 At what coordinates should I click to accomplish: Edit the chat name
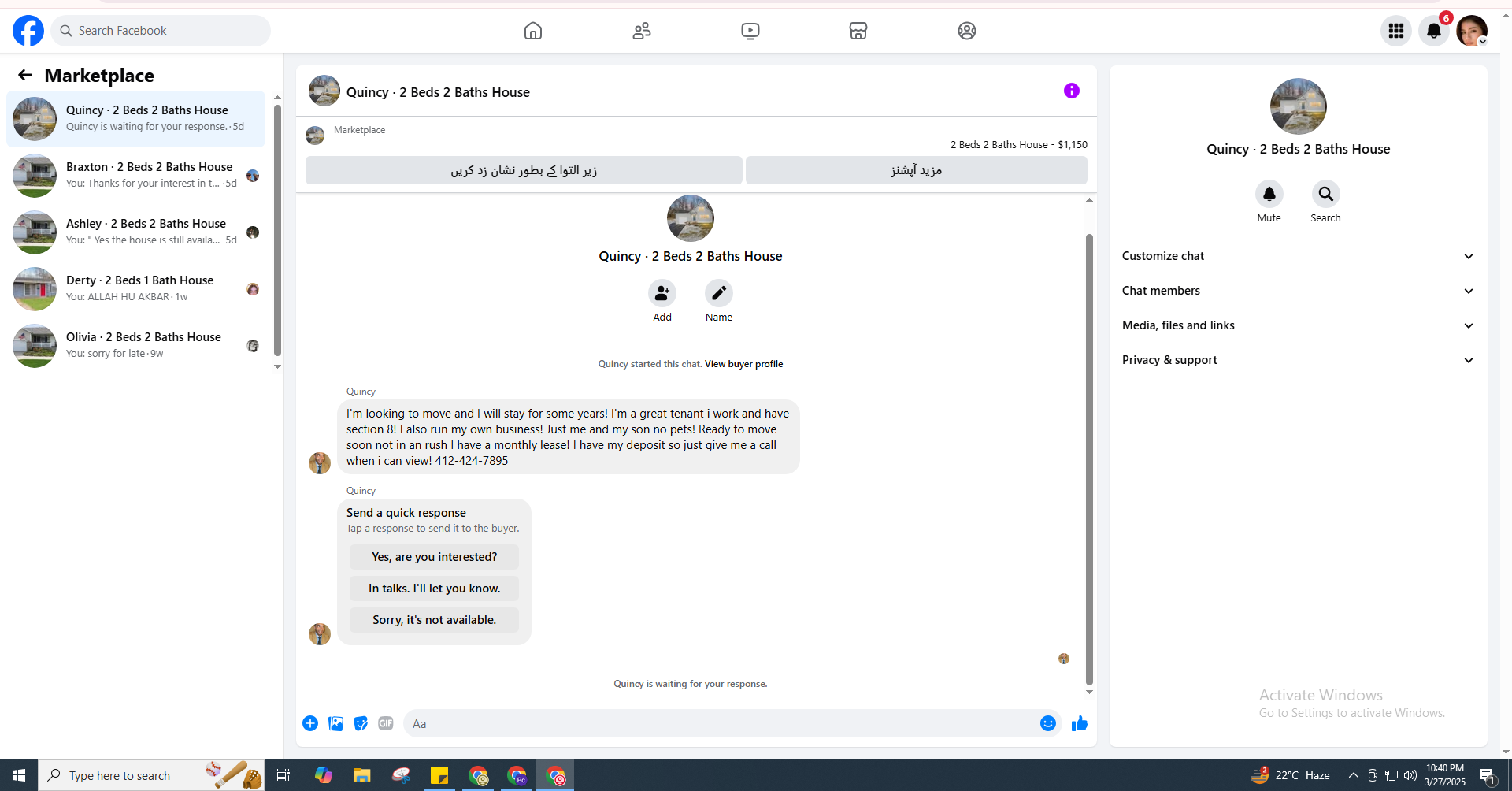[719, 293]
